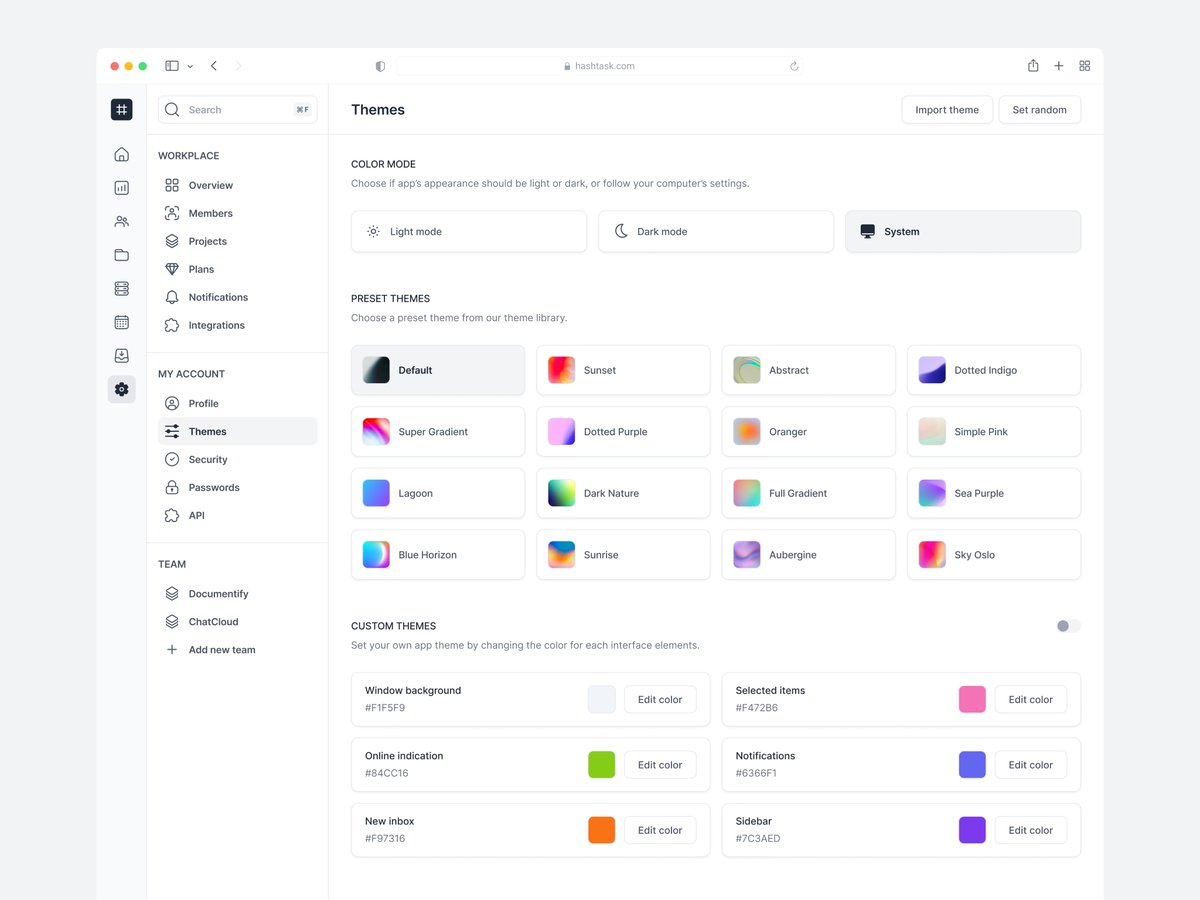Open a new tab with plus icon
The image size is (1200, 900).
coord(1059,66)
